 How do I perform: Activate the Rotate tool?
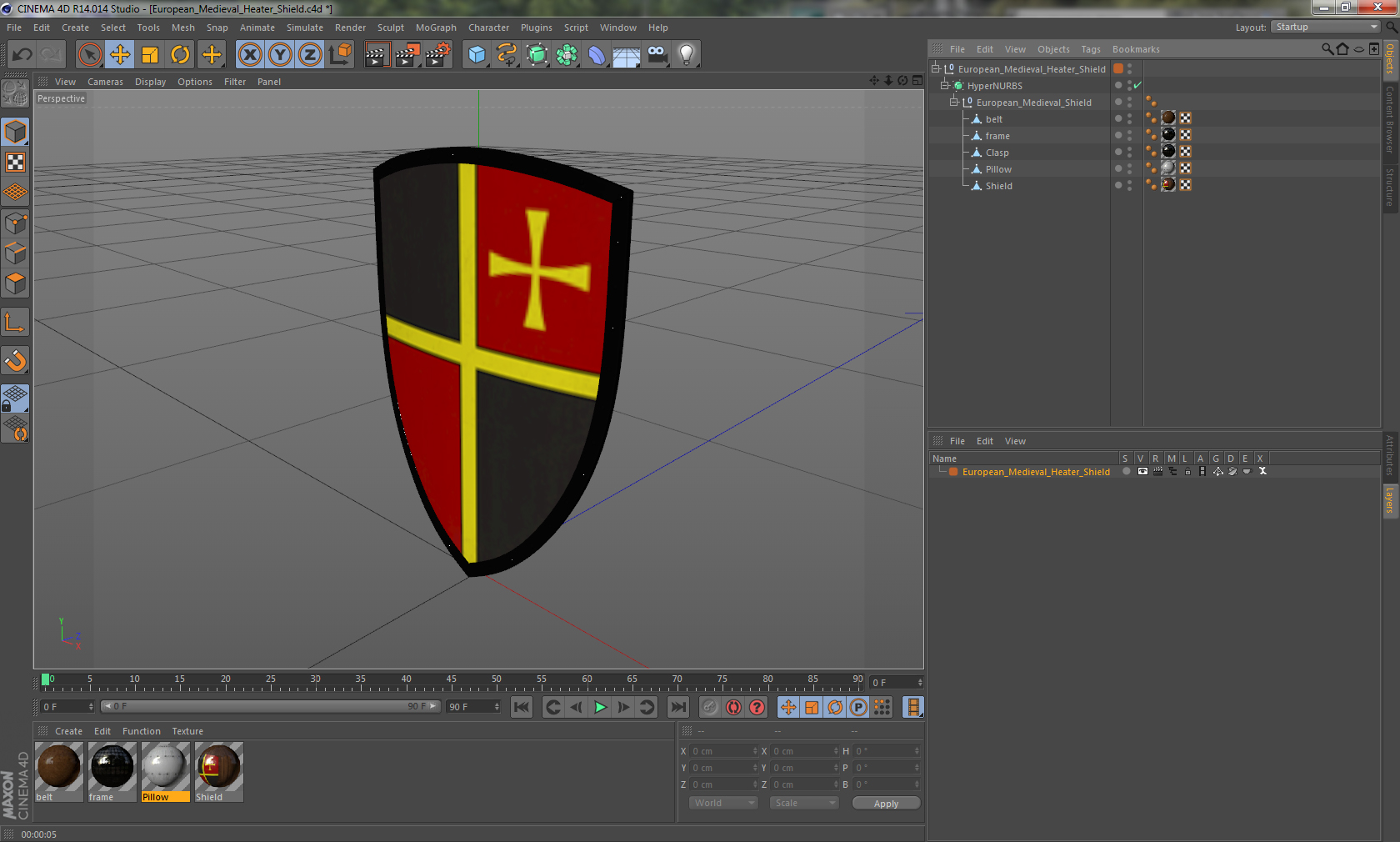click(180, 55)
